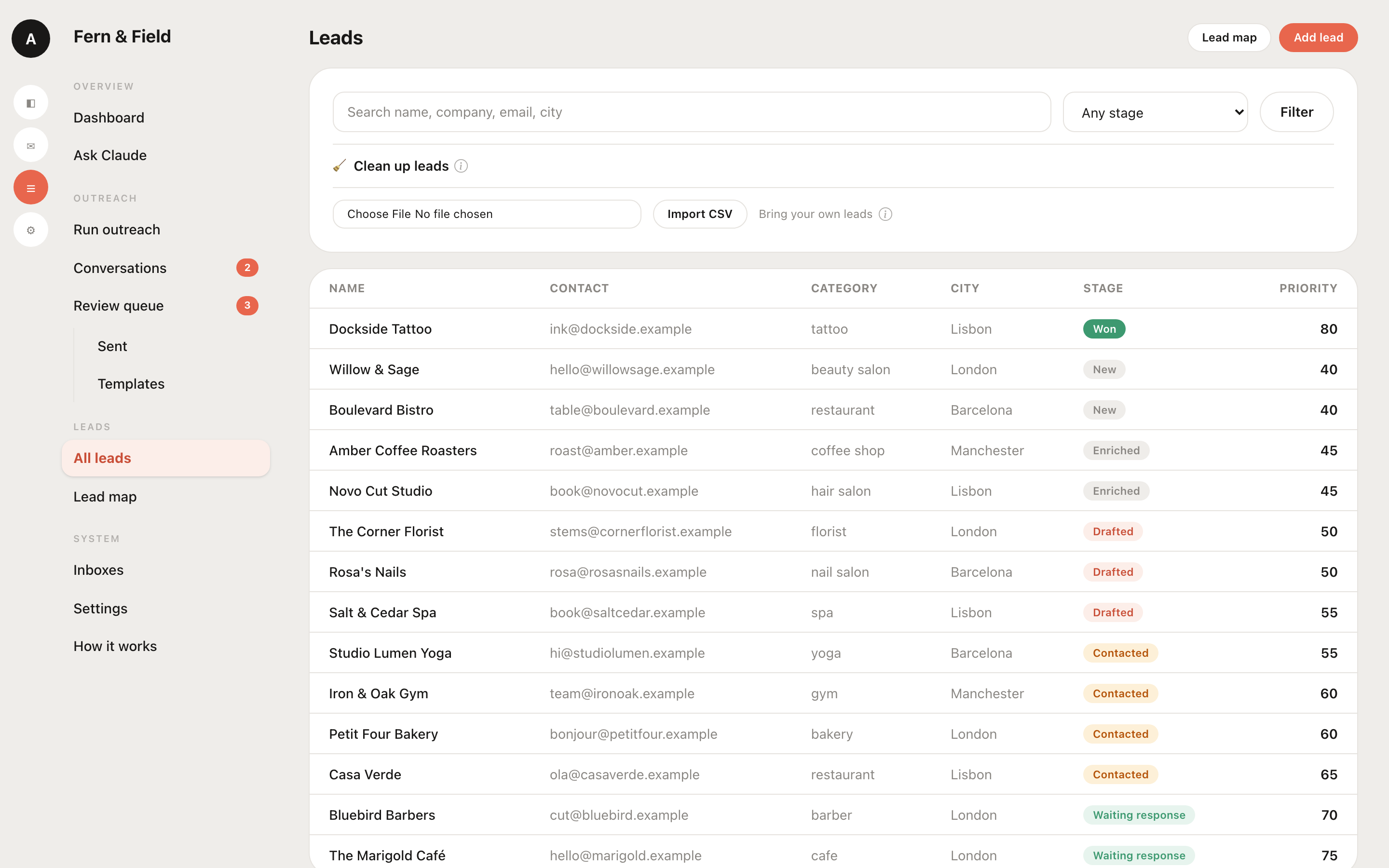Viewport: 1389px width, 868px height.
Task: Click the Conversations badge showing 2
Action: 247,268
